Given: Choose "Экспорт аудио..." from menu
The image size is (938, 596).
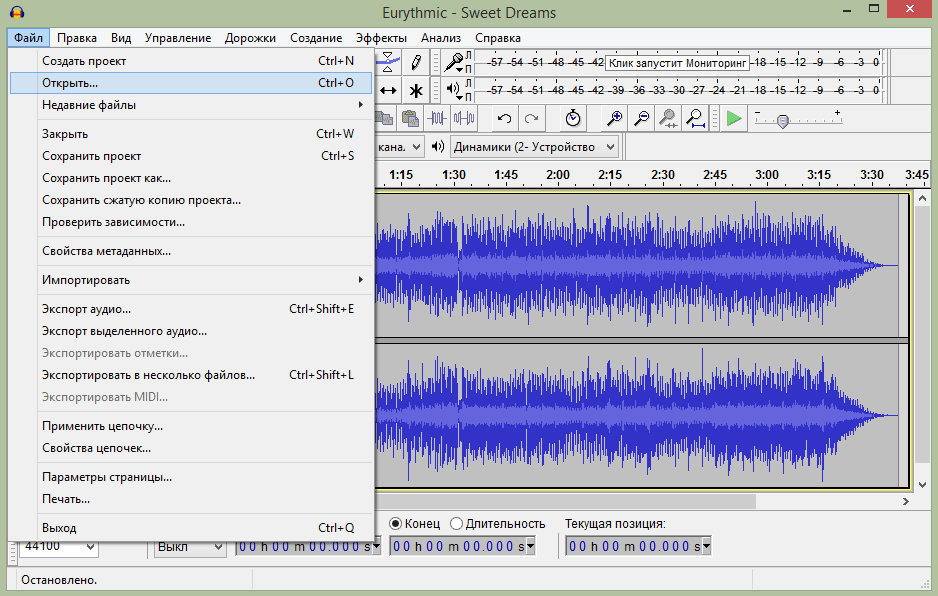Looking at the screenshot, I should tap(87, 309).
